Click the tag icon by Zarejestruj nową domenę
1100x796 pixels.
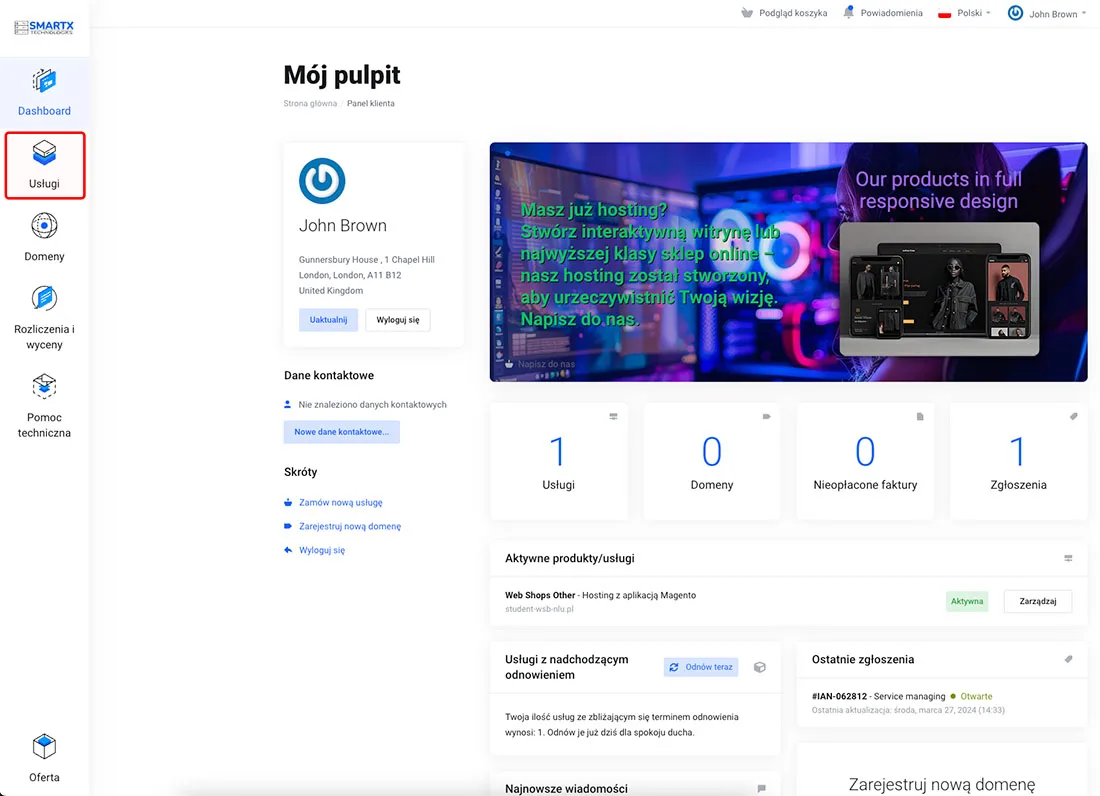coord(288,526)
